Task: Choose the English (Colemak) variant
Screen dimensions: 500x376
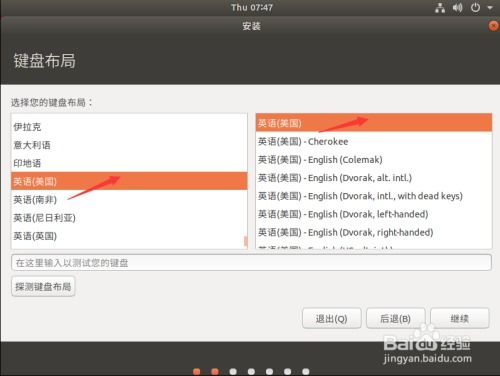Action: (x=374, y=160)
